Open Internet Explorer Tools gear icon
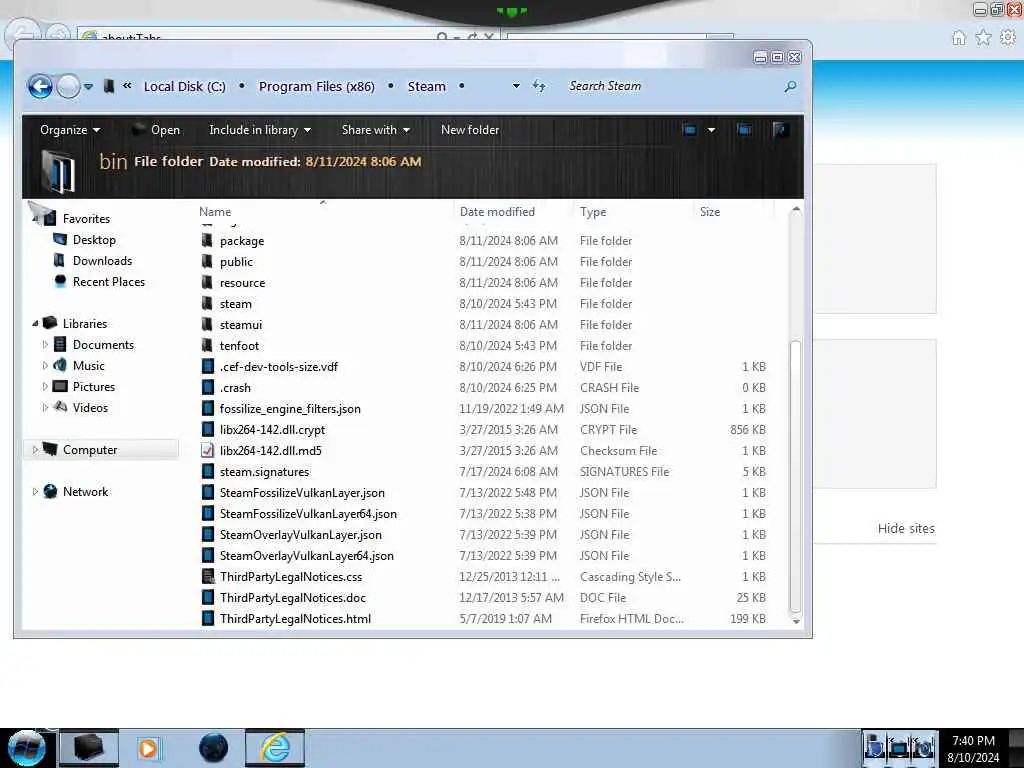The image size is (1024, 768). 1008,38
